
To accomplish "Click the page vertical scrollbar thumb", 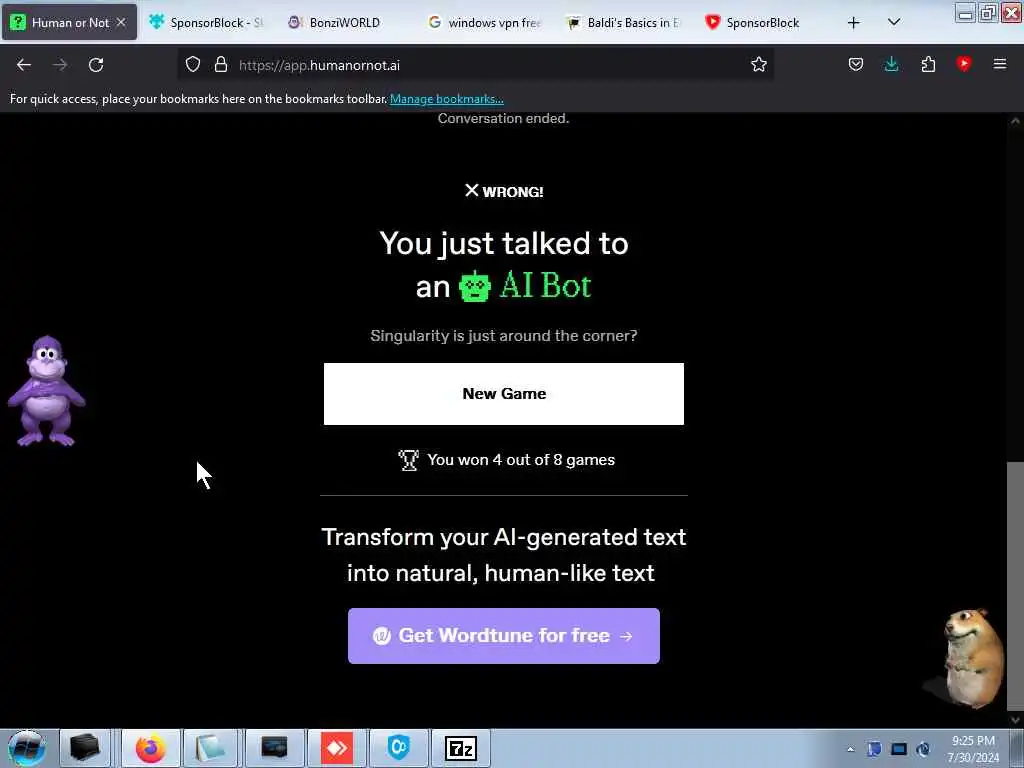I will click(x=1015, y=586).
